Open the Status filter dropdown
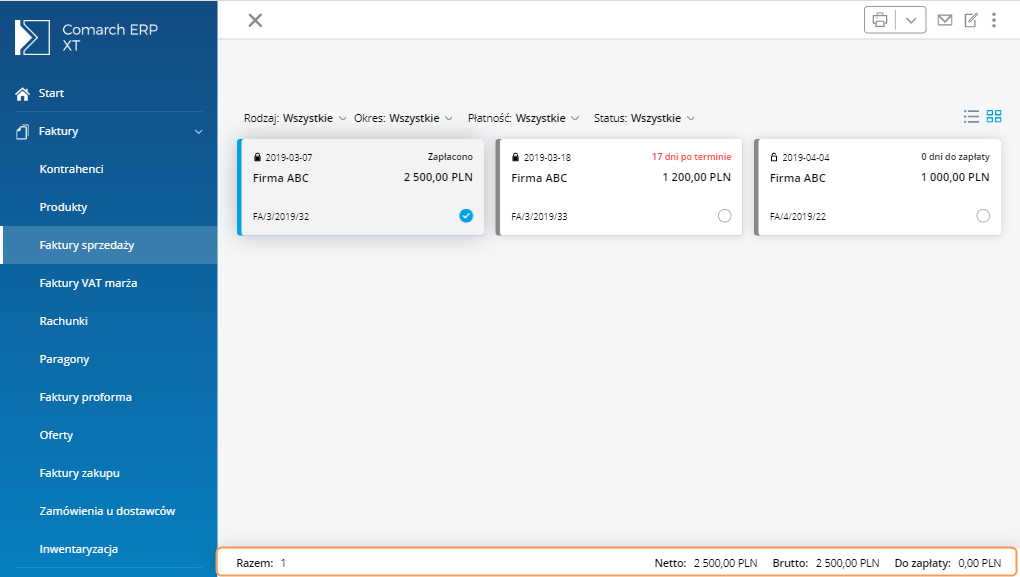Viewport: 1020px width, 577px height. pyautogui.click(x=643, y=118)
